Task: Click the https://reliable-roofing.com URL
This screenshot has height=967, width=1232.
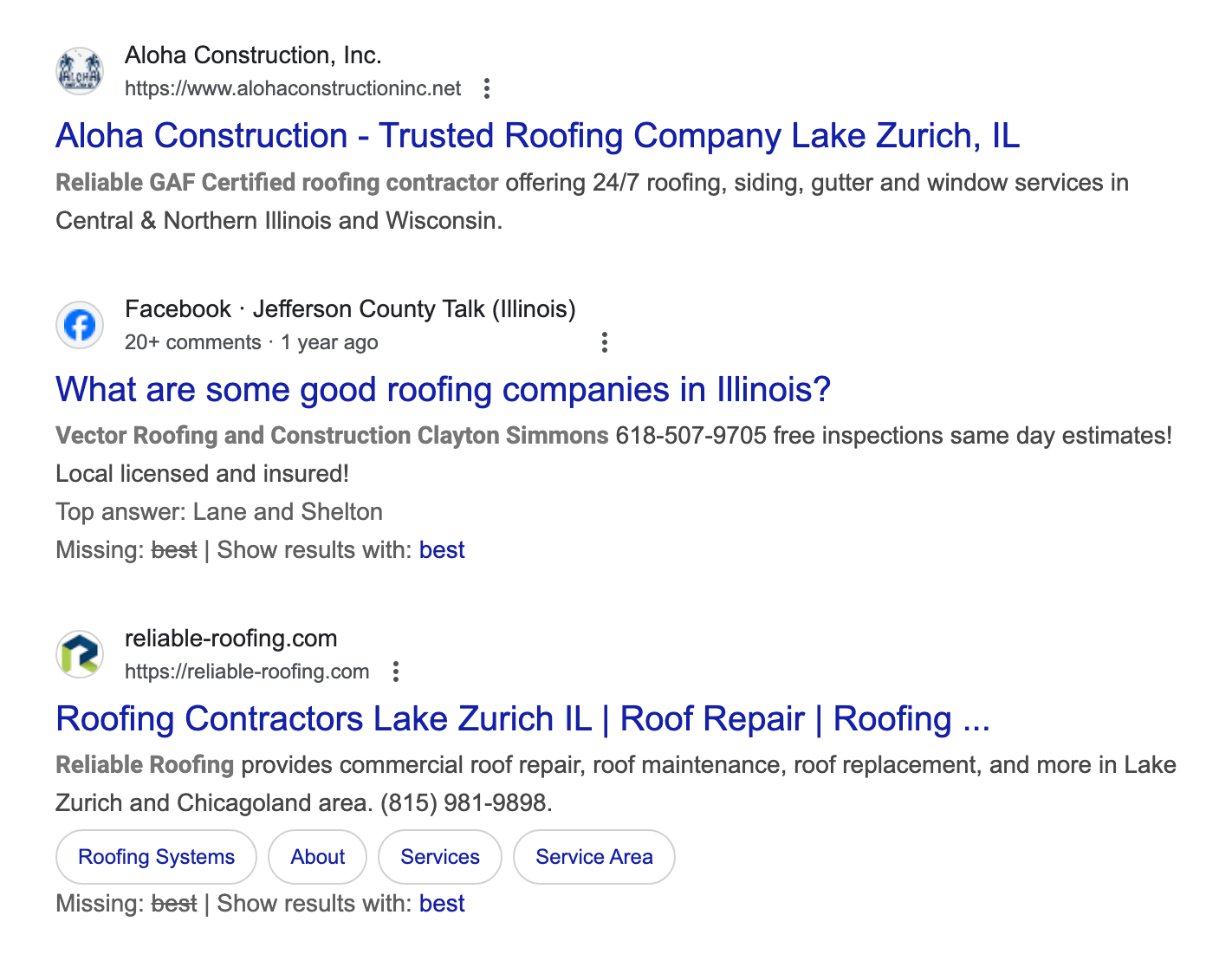Action: (247, 671)
